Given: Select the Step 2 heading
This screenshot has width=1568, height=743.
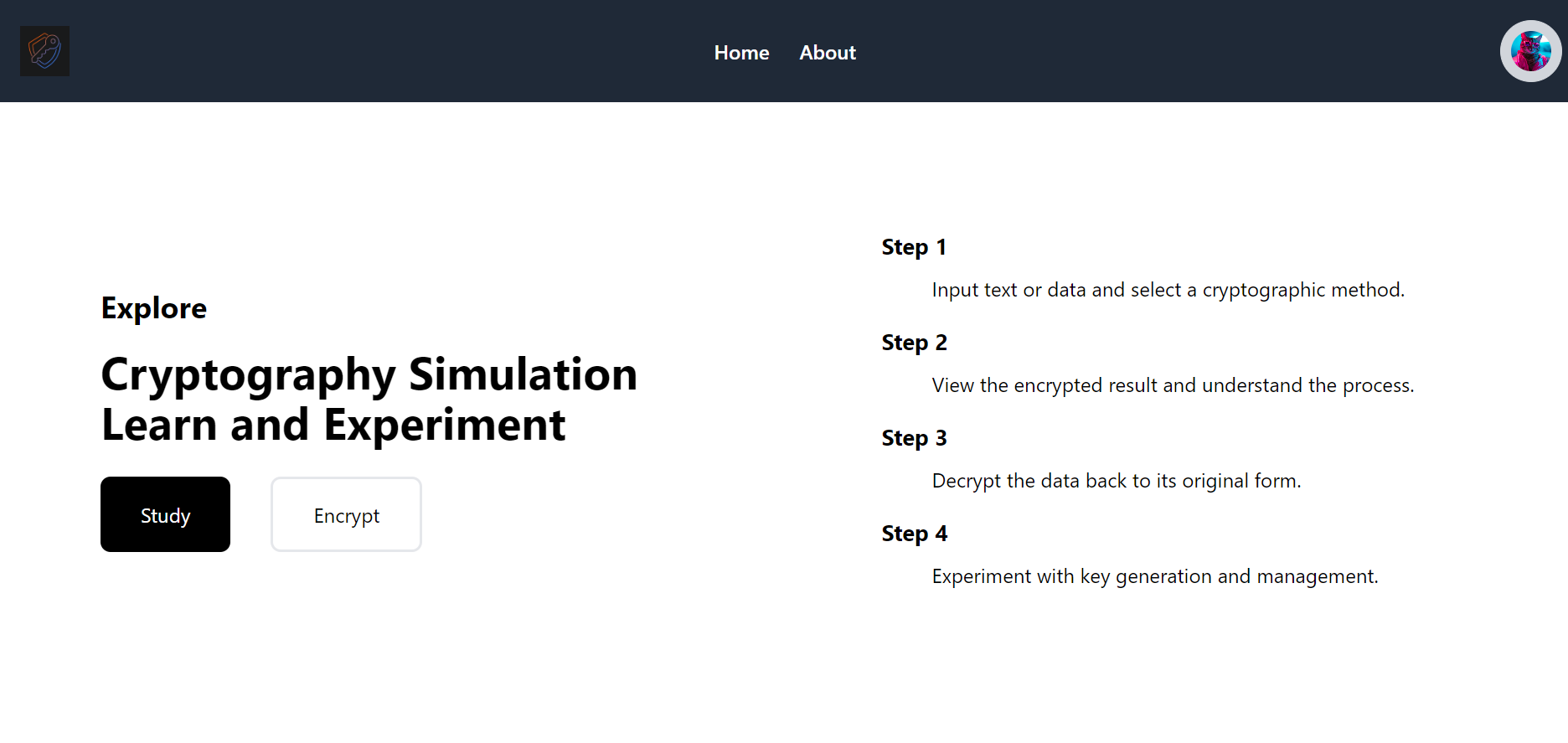Looking at the screenshot, I should (x=914, y=343).
